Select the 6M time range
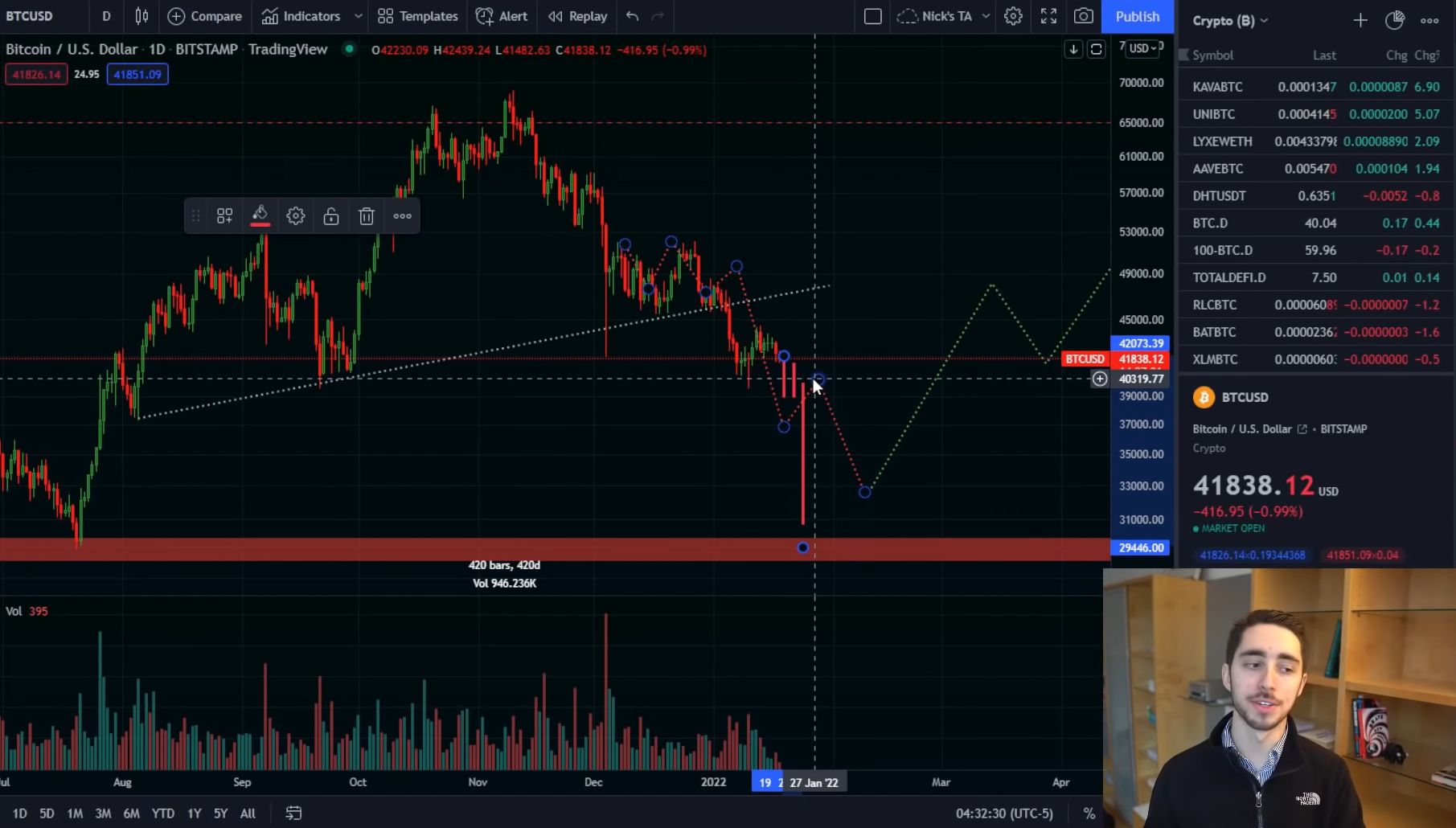Viewport: 1456px width, 828px height. click(131, 814)
